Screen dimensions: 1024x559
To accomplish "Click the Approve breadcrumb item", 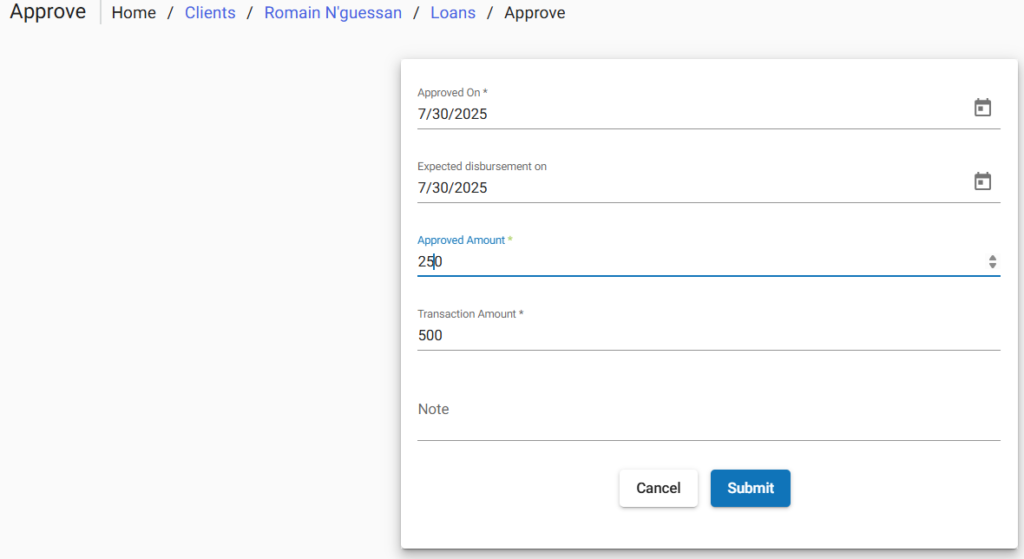I will click(x=534, y=13).
